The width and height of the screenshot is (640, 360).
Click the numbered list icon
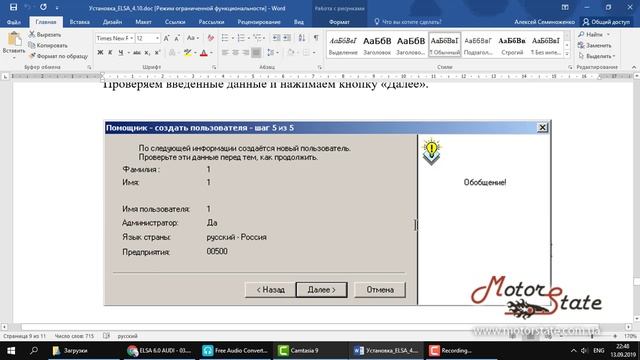tap(241, 38)
